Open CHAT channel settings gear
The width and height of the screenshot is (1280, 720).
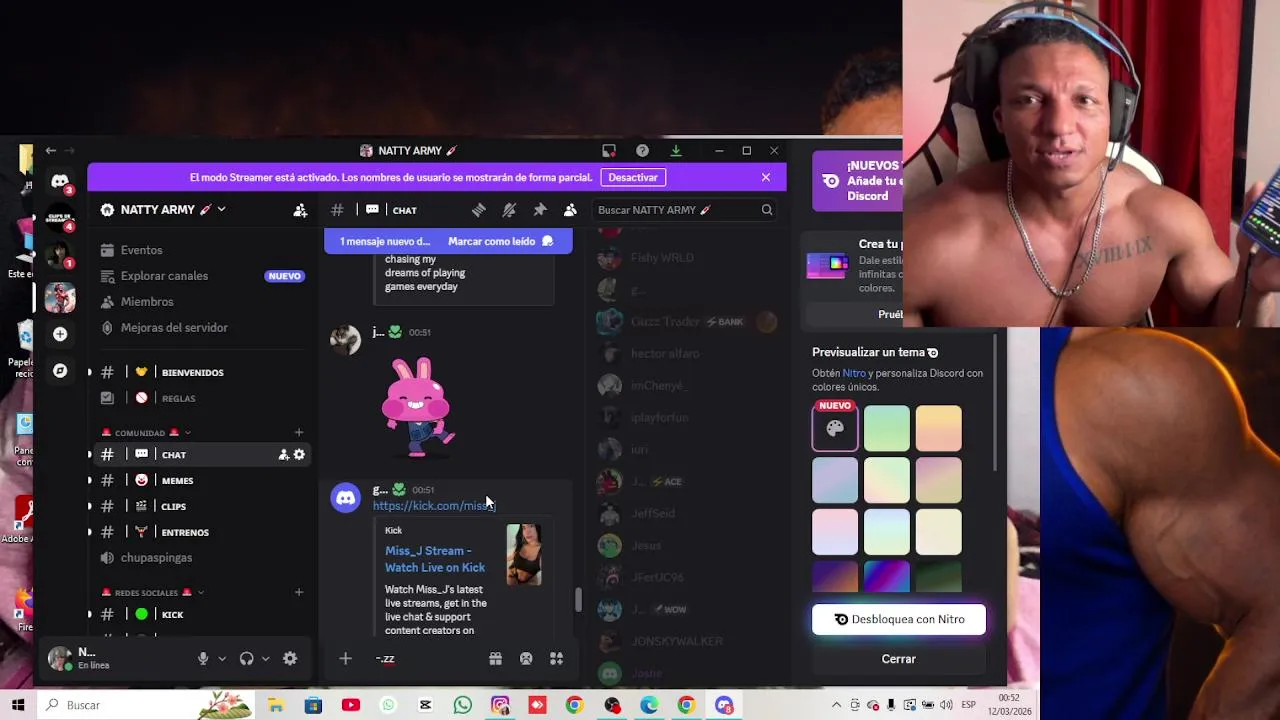coord(299,455)
